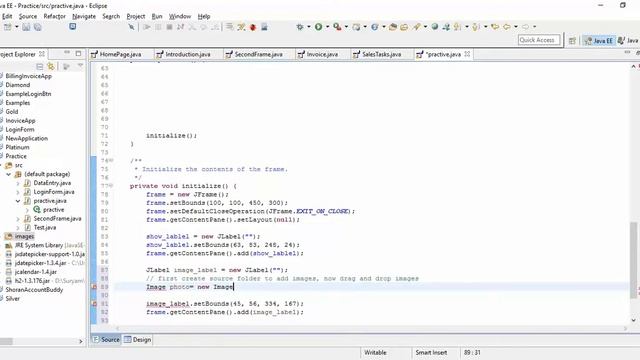Click the Save All icon
The height and width of the screenshot is (360, 640).
pos(38,27)
